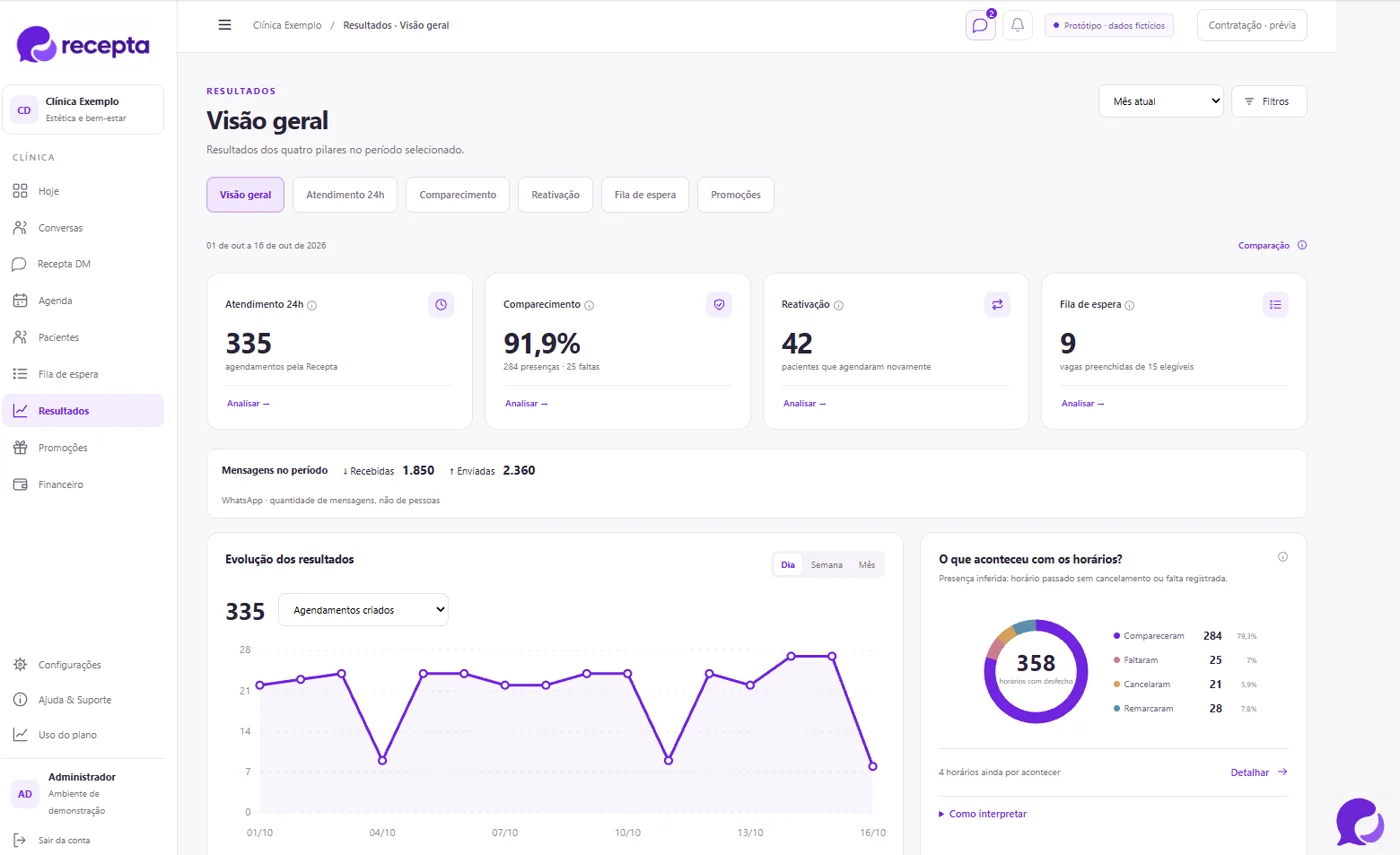Open the hamburger menu icon
Viewport: 1400px width, 855px height.
point(225,25)
